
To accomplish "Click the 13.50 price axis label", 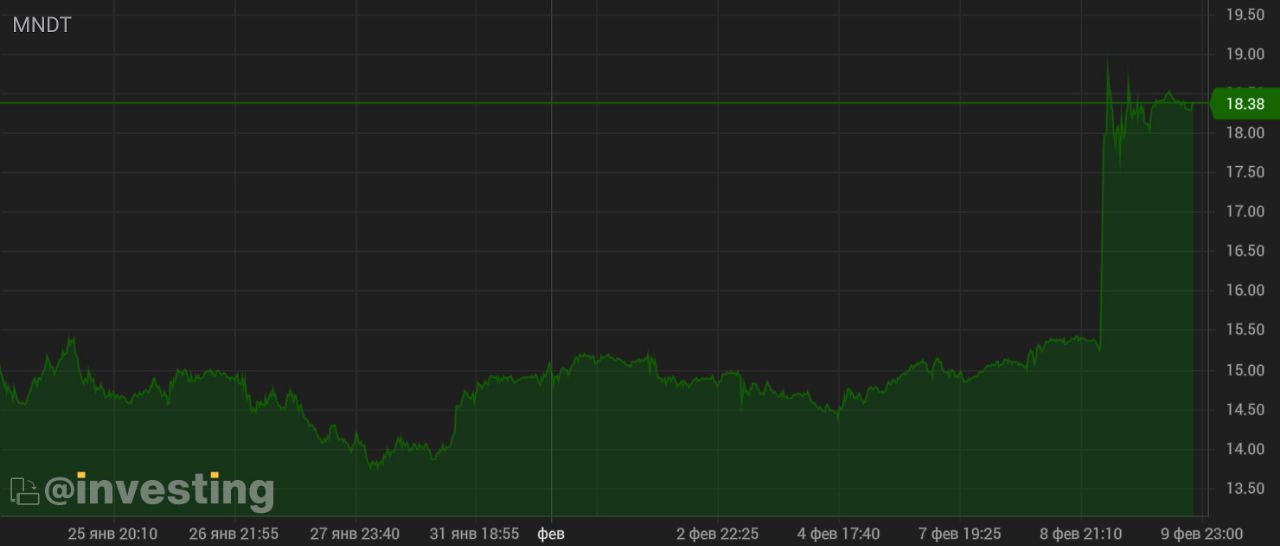I will point(1245,488).
